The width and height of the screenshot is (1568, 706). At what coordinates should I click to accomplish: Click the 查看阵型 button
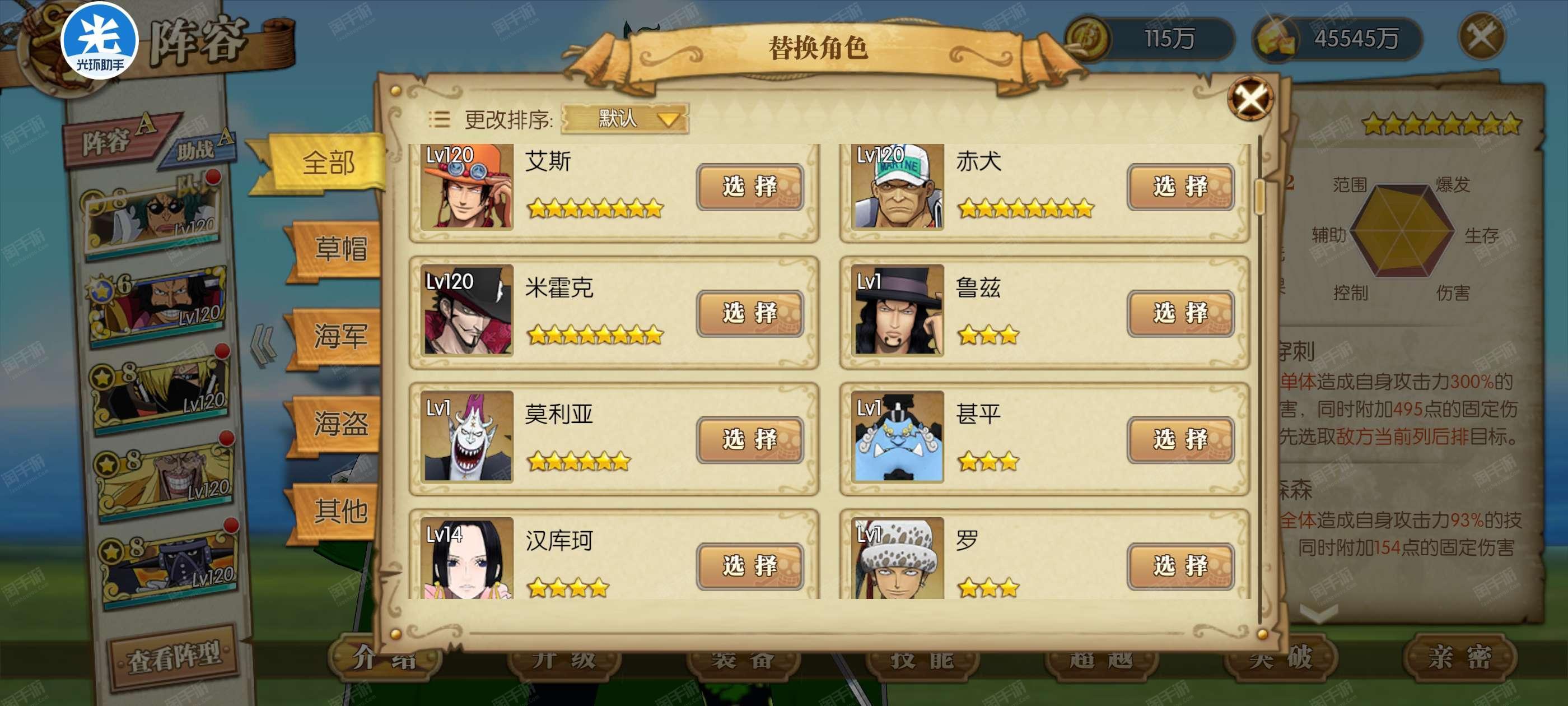click(175, 657)
